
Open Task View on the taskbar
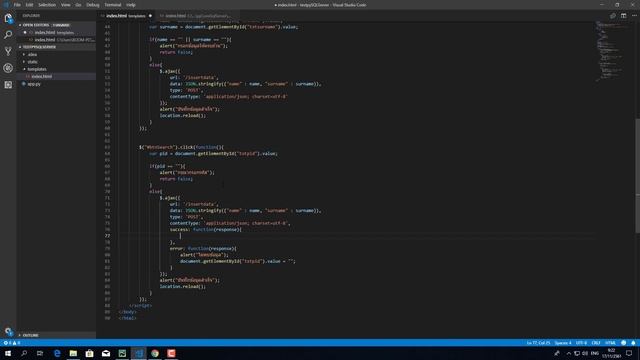40,353
